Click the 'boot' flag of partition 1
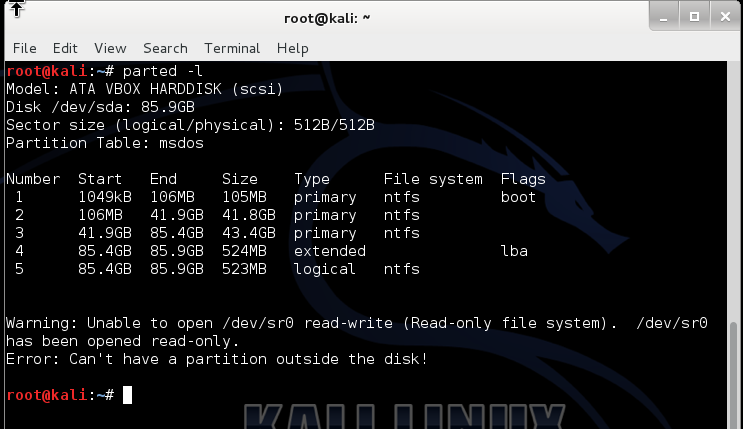Screen dimensions: 743x429 pos(518,197)
